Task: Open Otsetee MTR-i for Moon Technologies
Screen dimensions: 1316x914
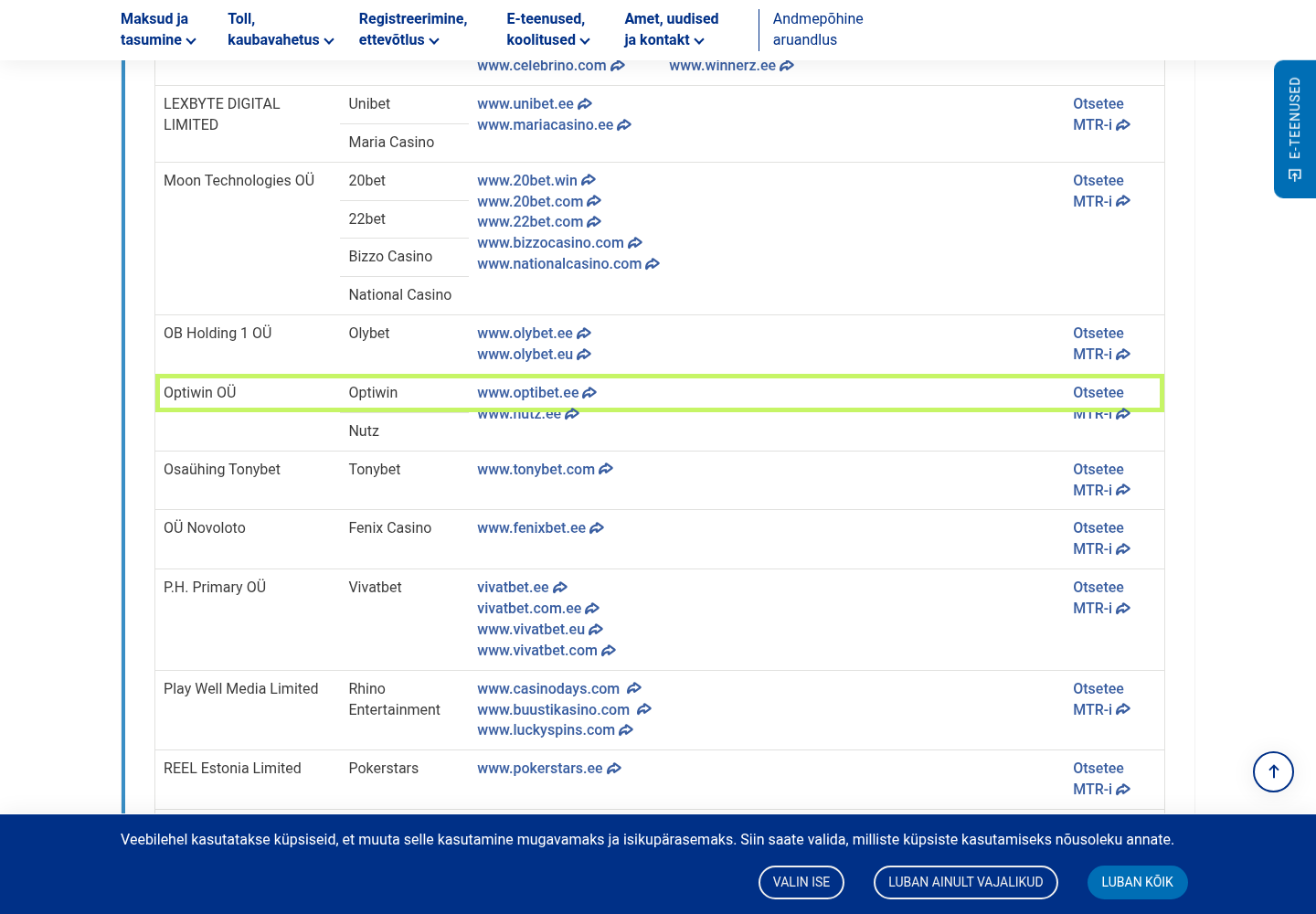Action: (1101, 191)
